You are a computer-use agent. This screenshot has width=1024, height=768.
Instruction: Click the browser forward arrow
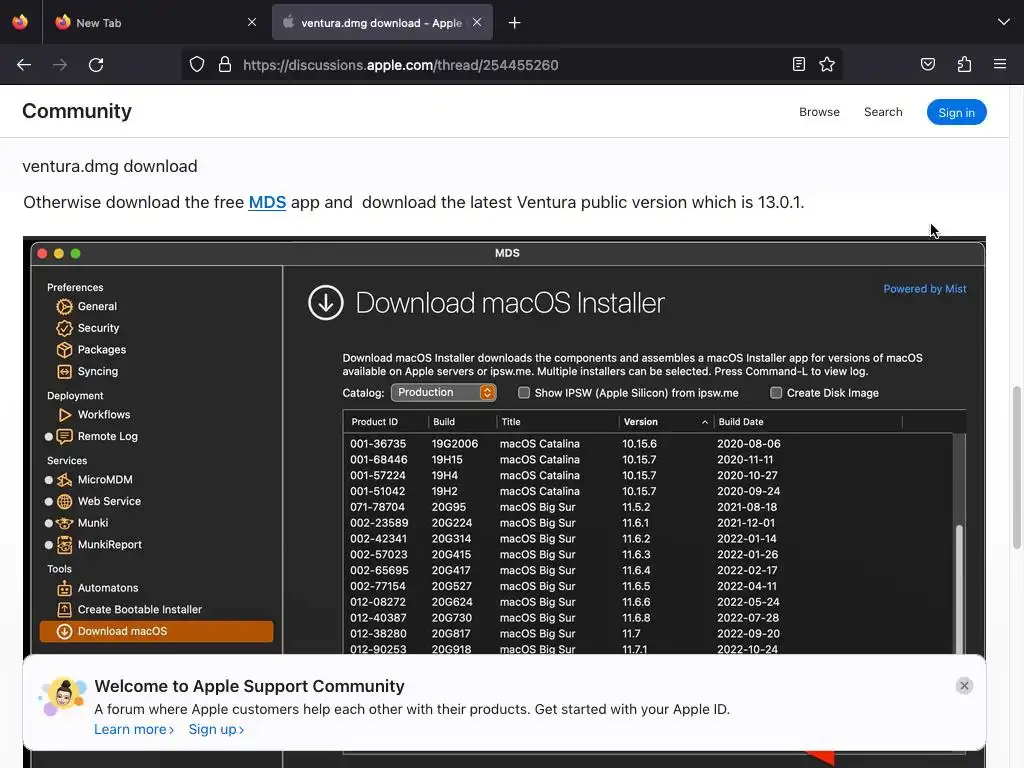click(x=60, y=65)
